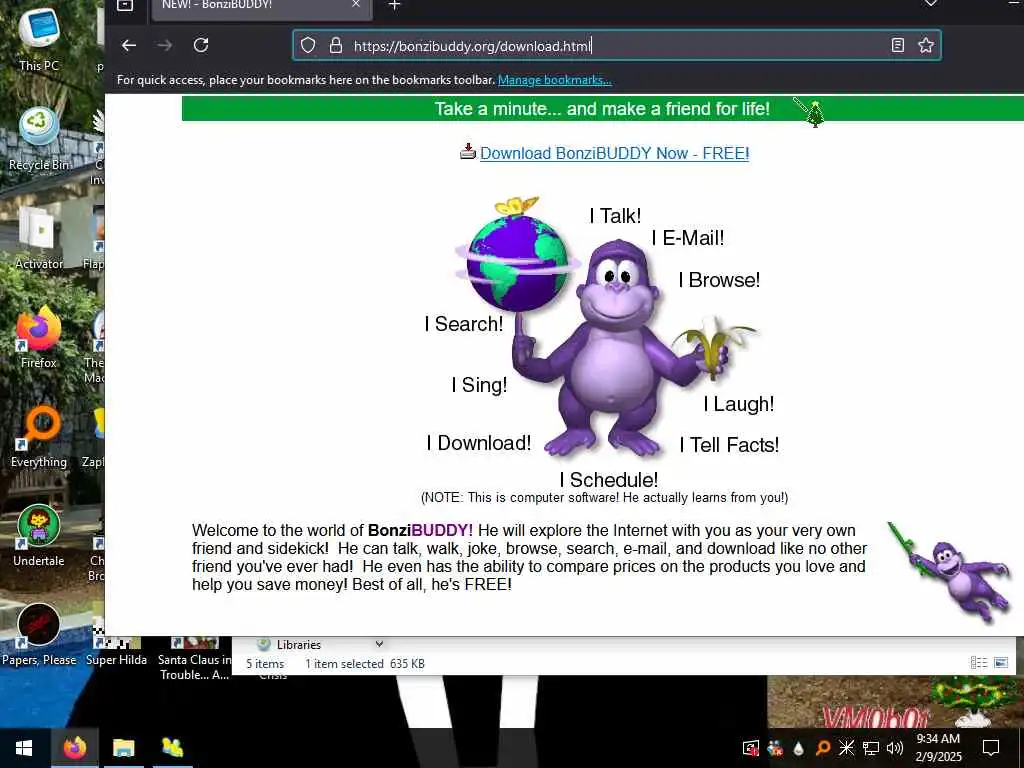Switch Explorer to details view icon
The height and width of the screenshot is (768, 1024).
click(x=979, y=663)
